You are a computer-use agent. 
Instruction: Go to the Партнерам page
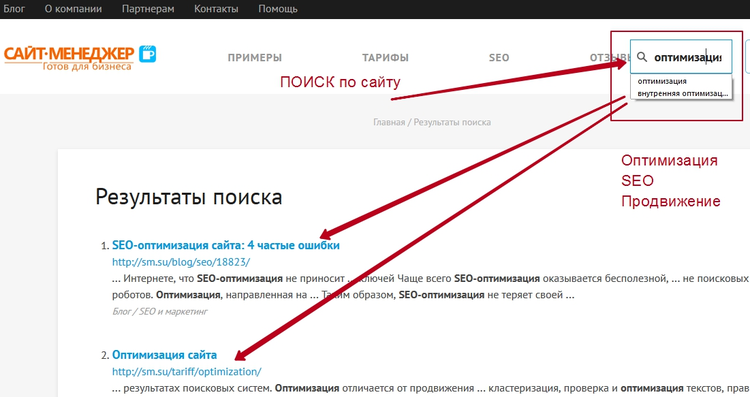148,9
